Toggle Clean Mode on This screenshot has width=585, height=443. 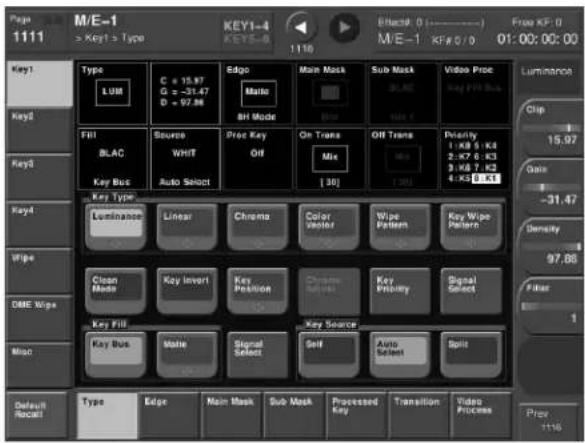point(116,291)
